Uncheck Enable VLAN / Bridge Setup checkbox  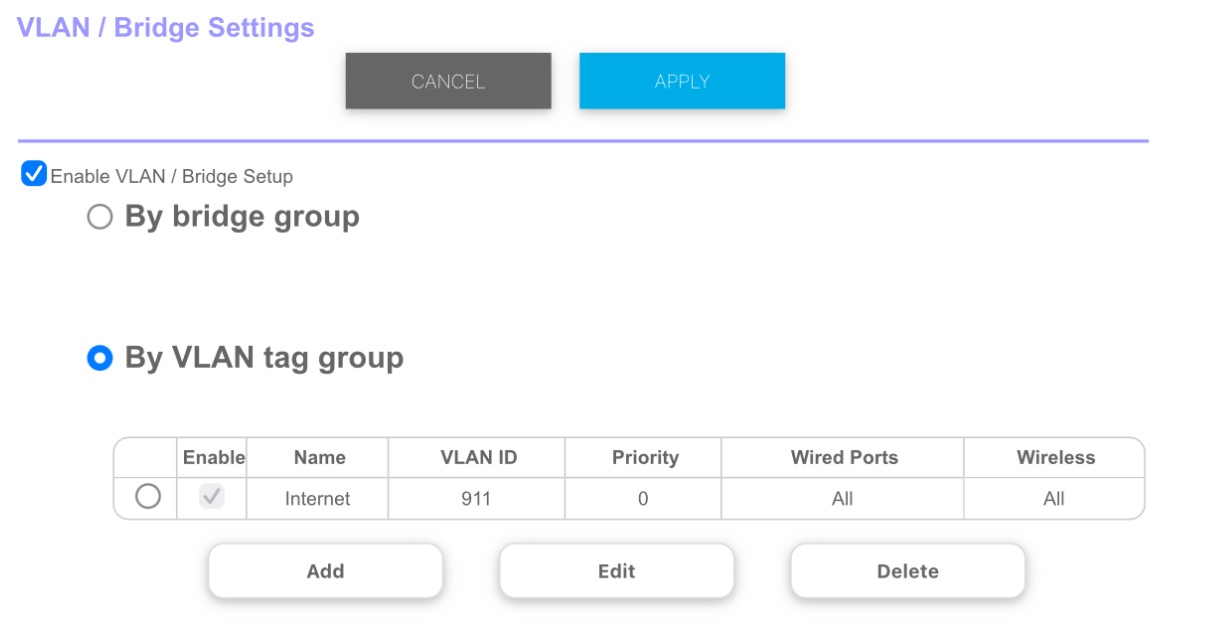[34, 175]
